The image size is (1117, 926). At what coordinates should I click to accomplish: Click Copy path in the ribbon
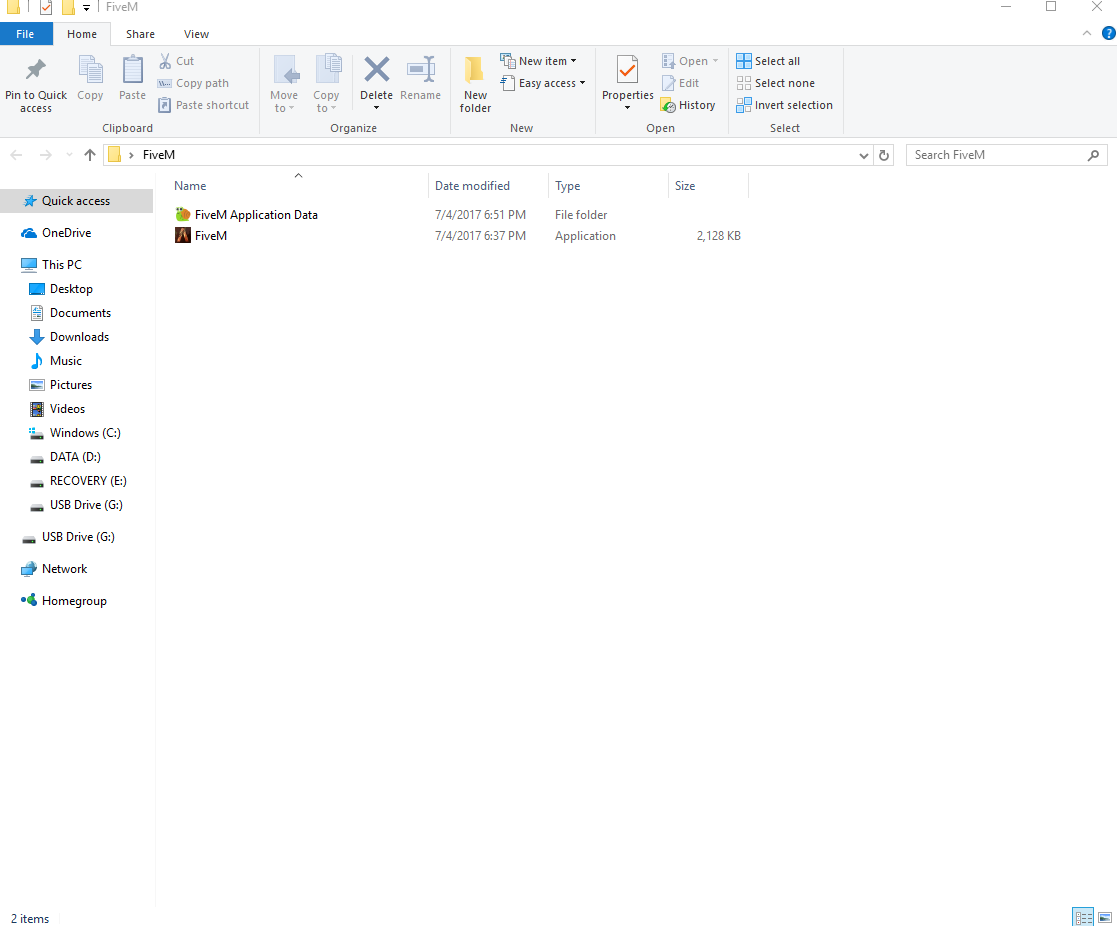(194, 83)
